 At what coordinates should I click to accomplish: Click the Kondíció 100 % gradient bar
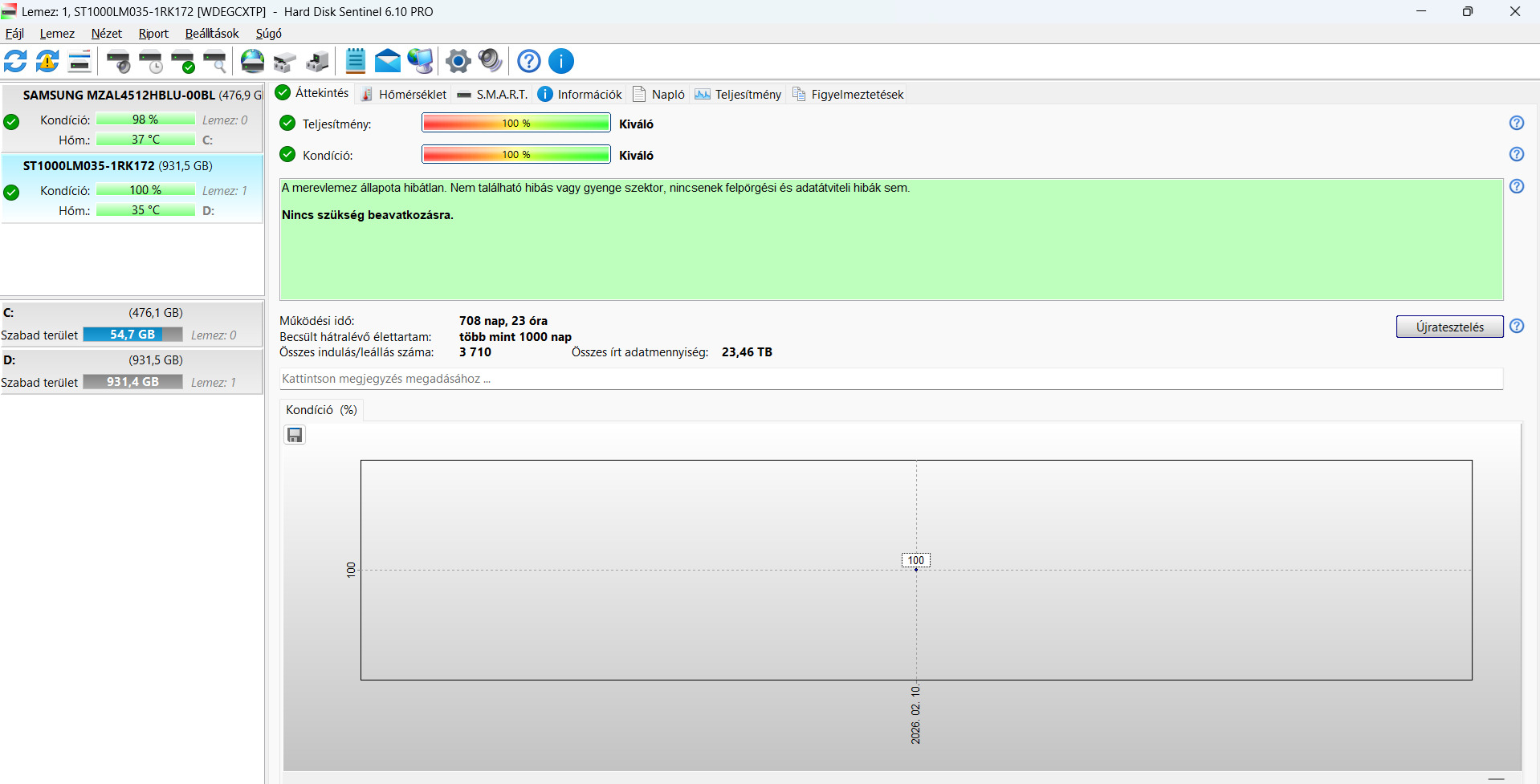pyautogui.click(x=516, y=155)
